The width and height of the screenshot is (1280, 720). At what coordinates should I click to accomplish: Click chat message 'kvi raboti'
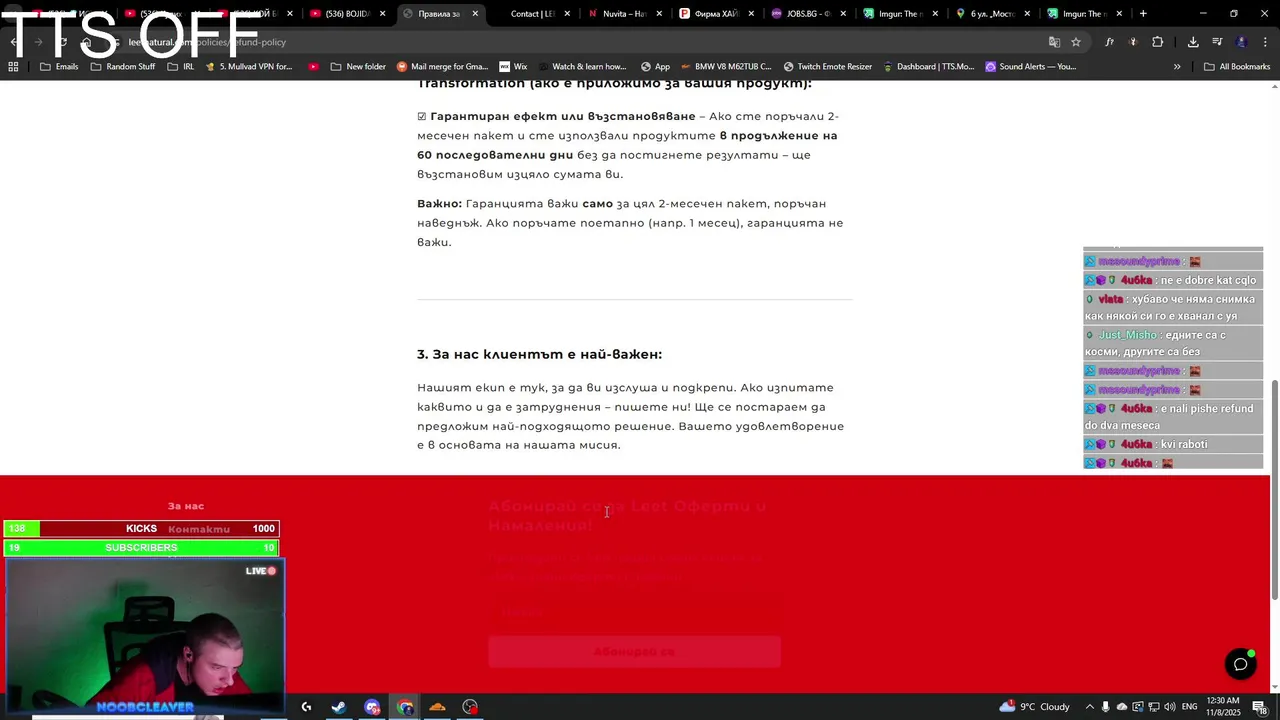pos(1184,444)
